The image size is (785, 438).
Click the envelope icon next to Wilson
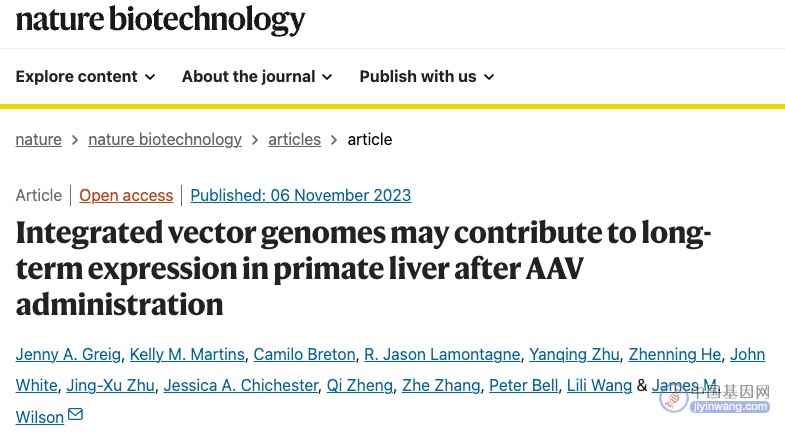click(x=75, y=414)
